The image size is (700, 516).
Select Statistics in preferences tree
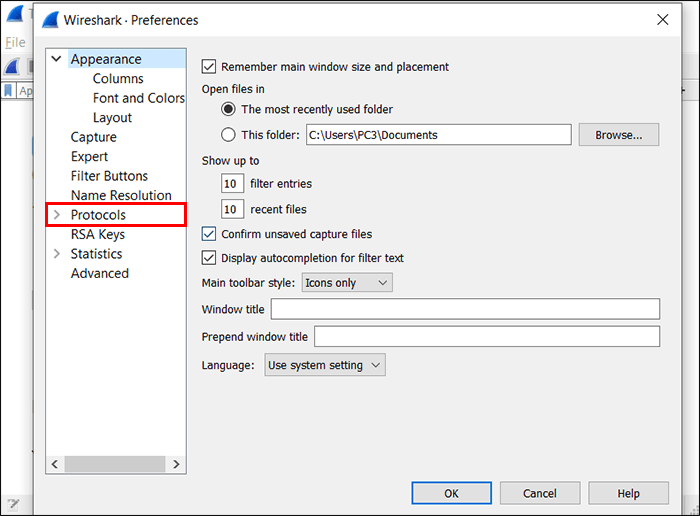(x=96, y=254)
